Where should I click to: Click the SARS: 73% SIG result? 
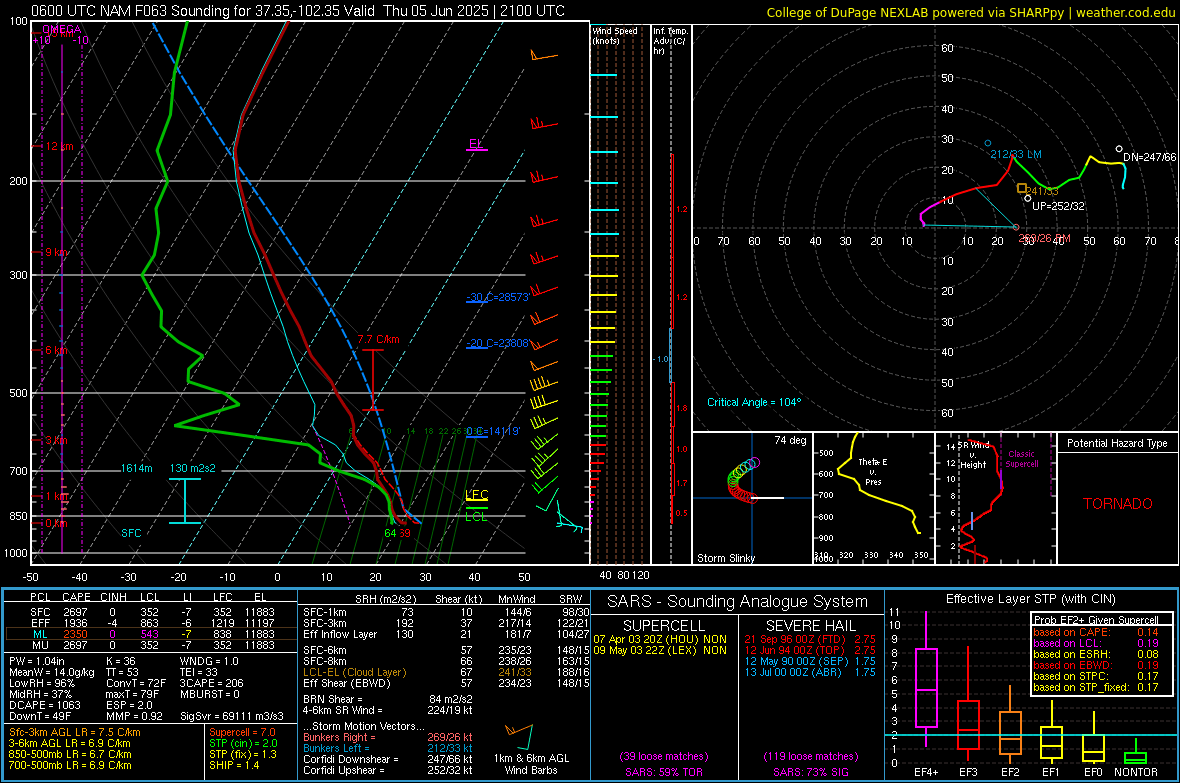[810, 772]
